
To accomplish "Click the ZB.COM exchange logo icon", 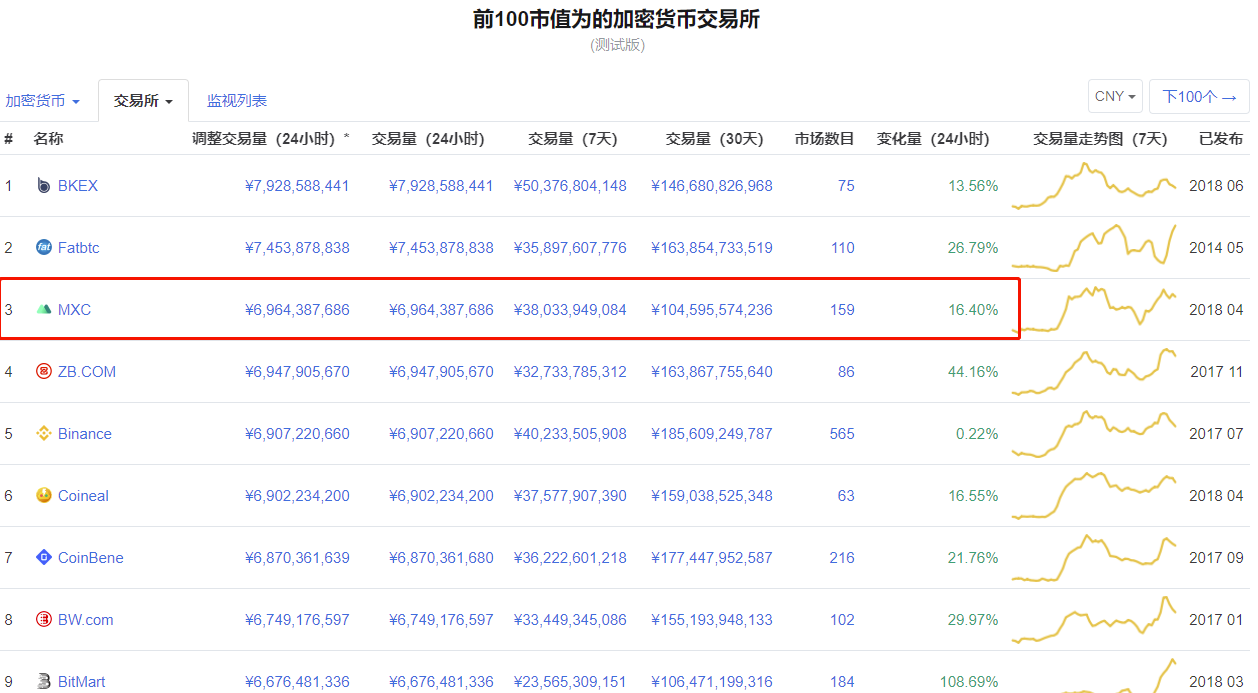I will (x=43, y=372).
